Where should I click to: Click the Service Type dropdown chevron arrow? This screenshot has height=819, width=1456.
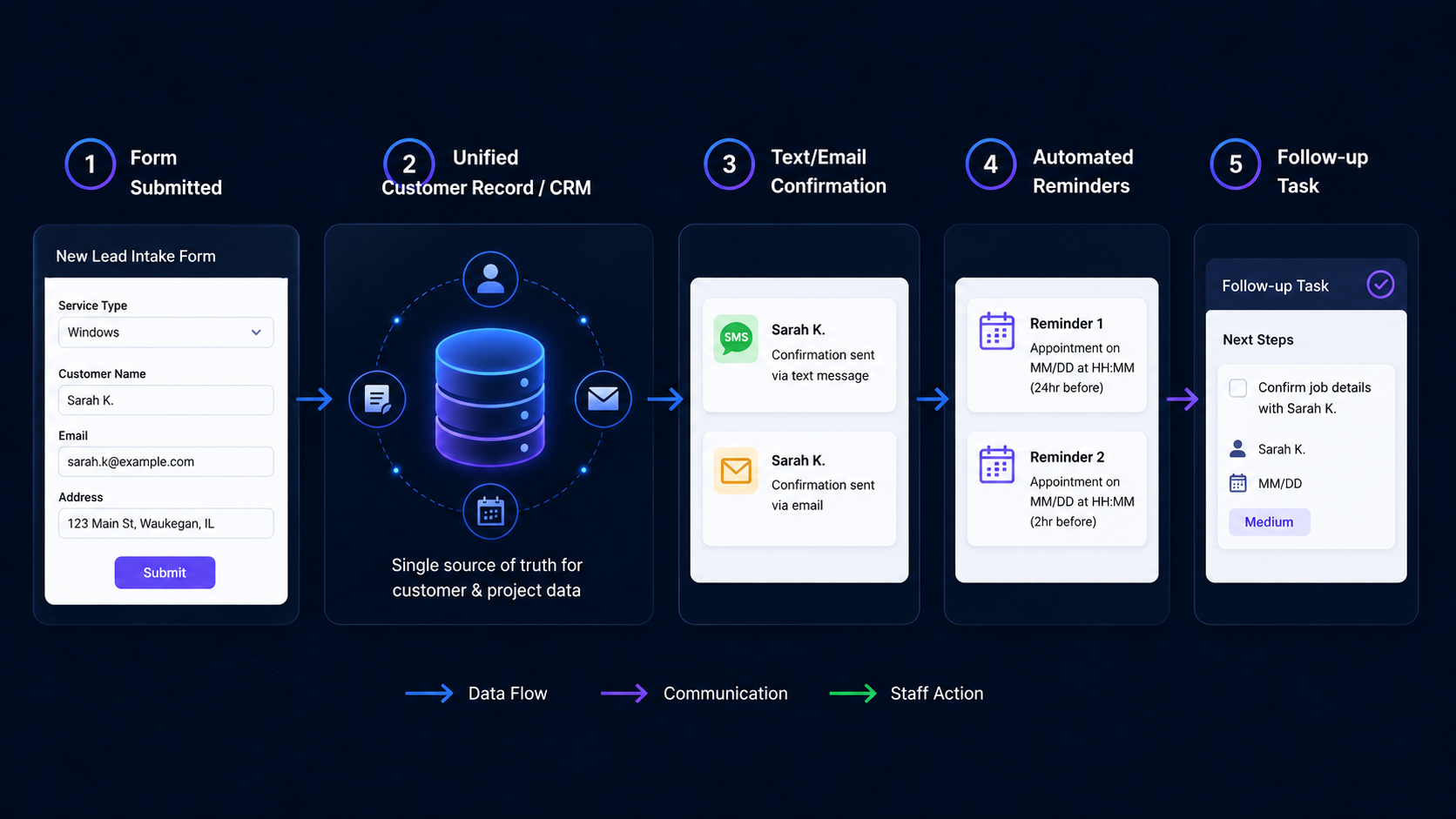(256, 332)
